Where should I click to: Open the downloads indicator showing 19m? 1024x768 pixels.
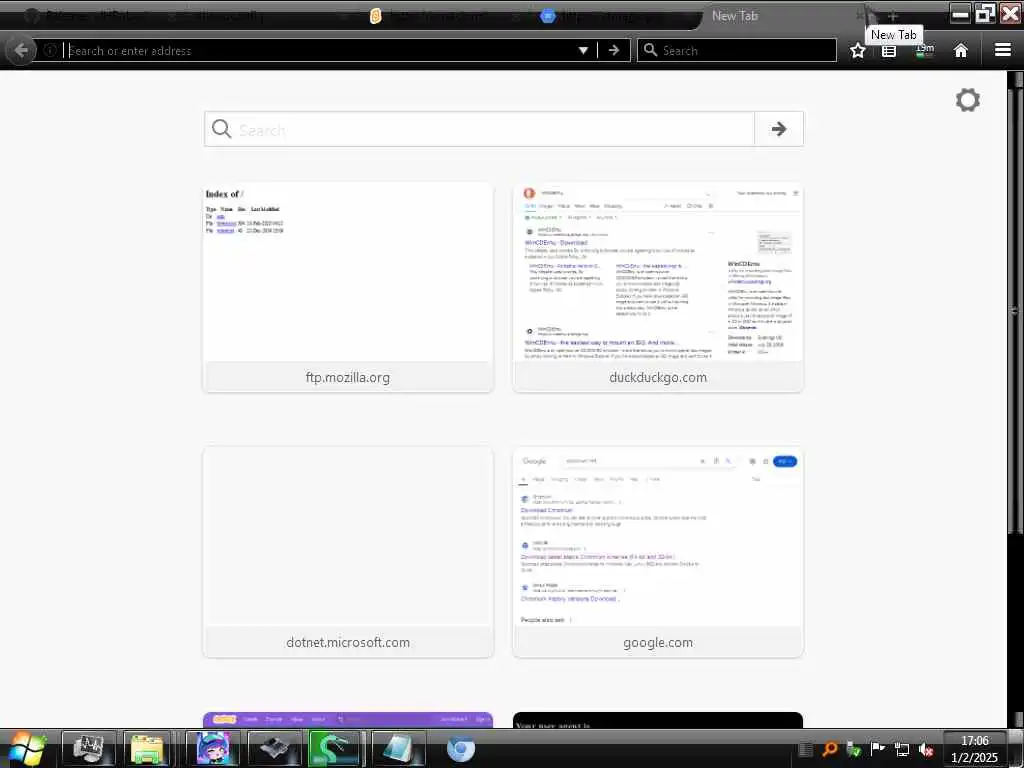(x=925, y=50)
